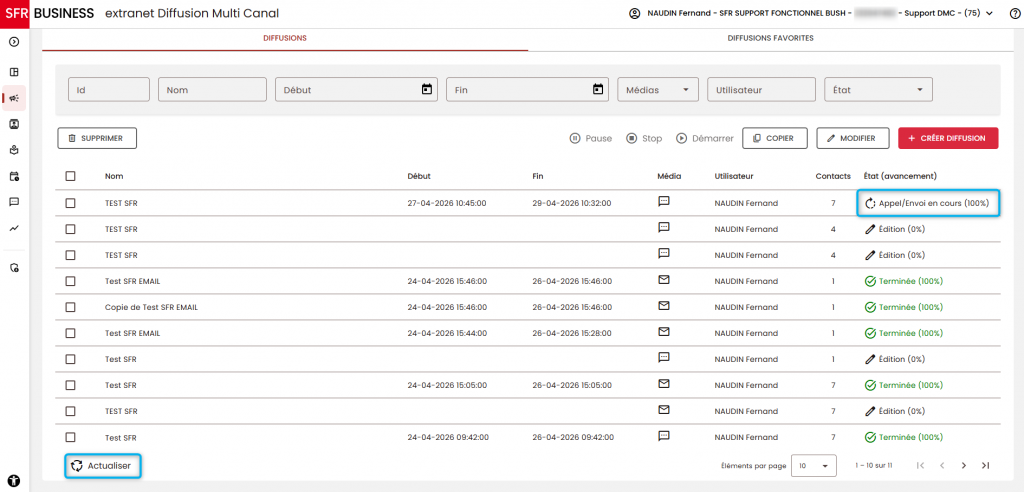Click the Copie de Test SFR EMAIL name
The height and width of the screenshot is (492, 1024).
151,307
